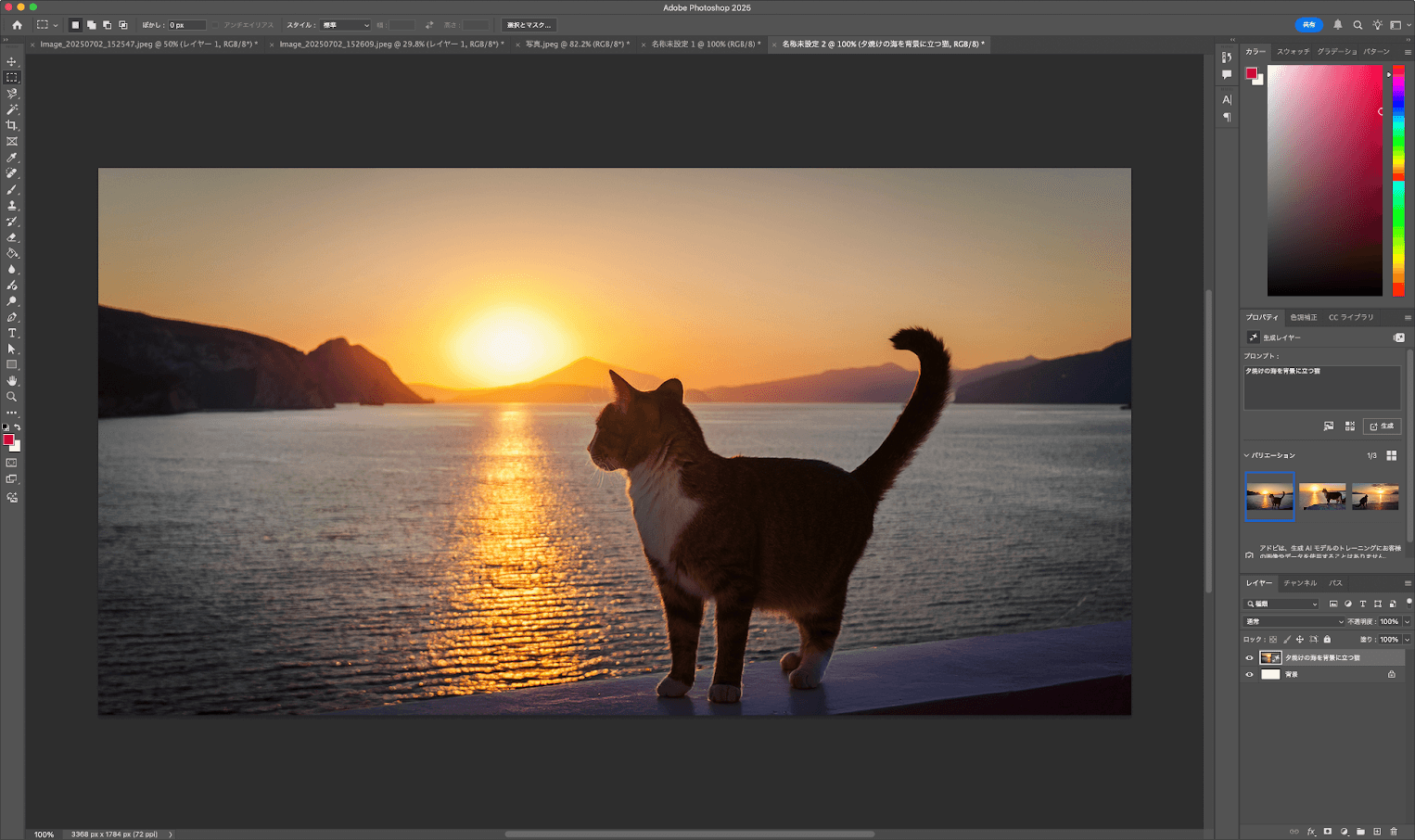Screen dimensions: 1415x840
Task: Toggle visibility of the 夕焼けの海を背景に立つ猫 layer
Action: (x=1249, y=657)
